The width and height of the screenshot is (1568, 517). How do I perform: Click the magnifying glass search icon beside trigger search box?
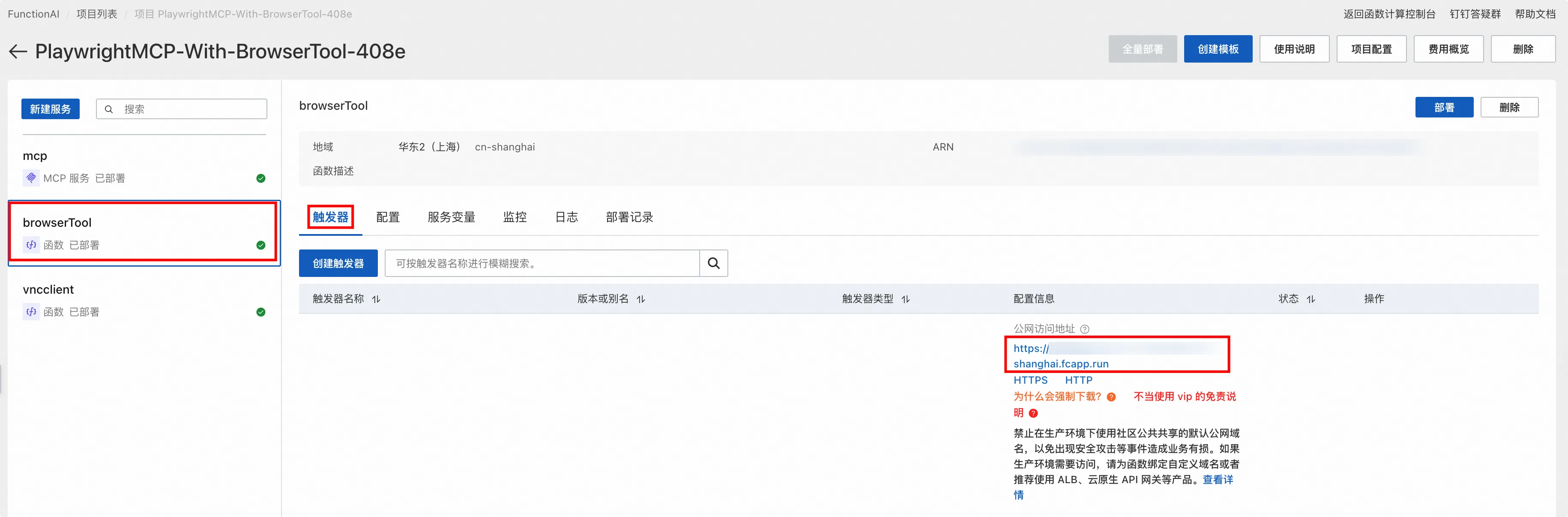(713, 263)
